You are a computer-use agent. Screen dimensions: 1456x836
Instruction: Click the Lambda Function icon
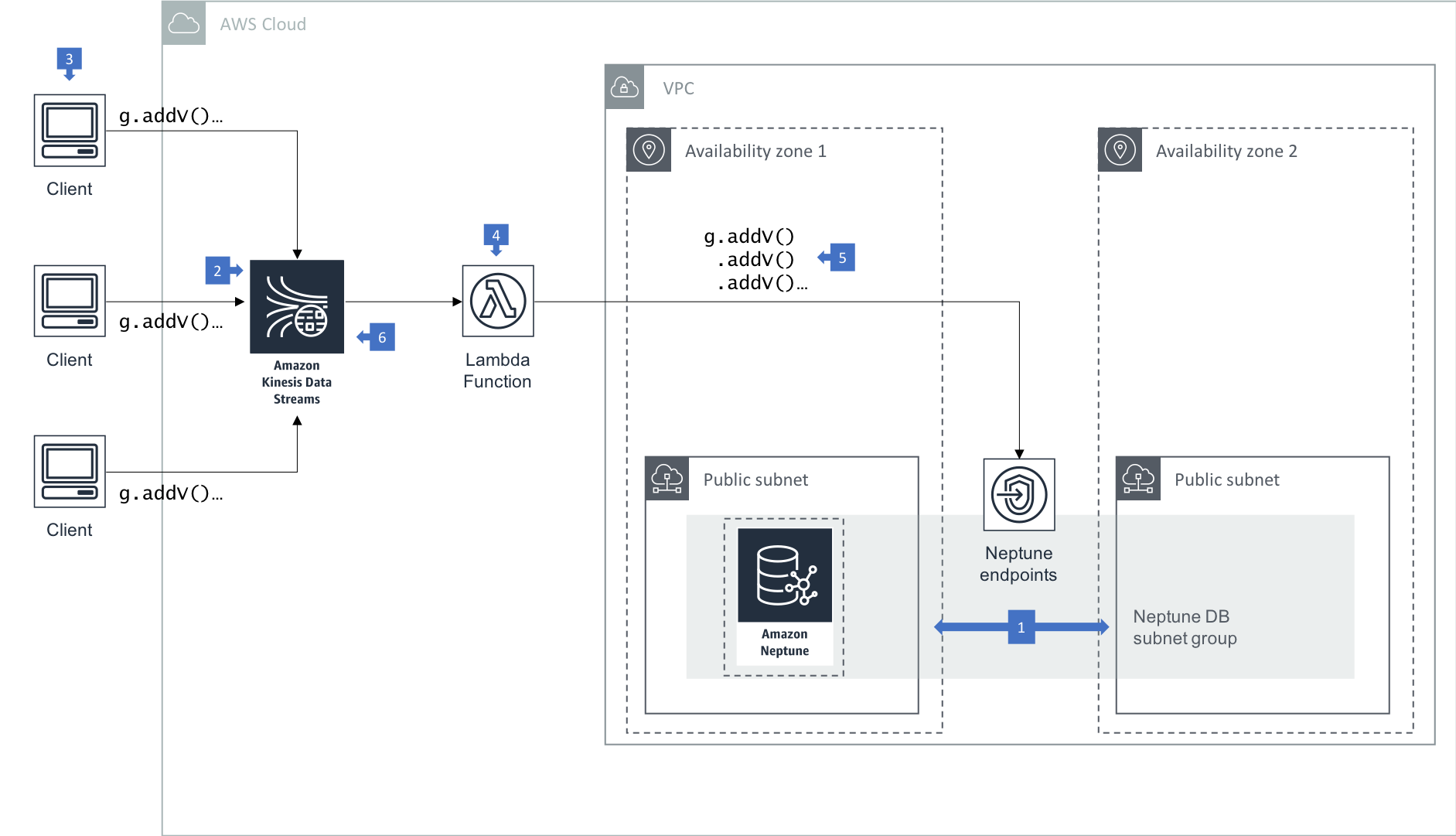point(498,301)
